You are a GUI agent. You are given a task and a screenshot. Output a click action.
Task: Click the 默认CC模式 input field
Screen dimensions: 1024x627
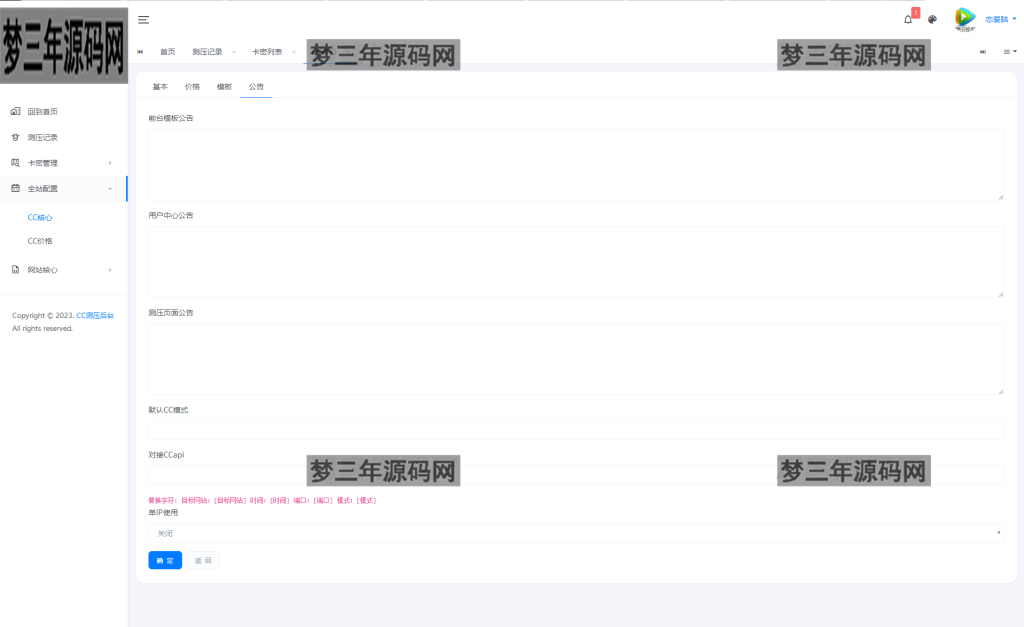[x=575, y=430]
